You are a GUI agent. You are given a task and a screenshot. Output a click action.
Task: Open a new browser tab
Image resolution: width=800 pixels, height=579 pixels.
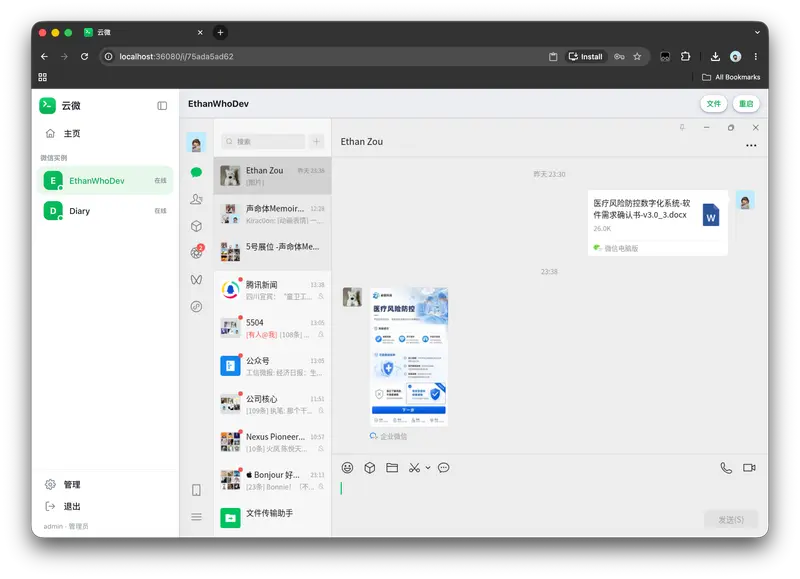220,32
